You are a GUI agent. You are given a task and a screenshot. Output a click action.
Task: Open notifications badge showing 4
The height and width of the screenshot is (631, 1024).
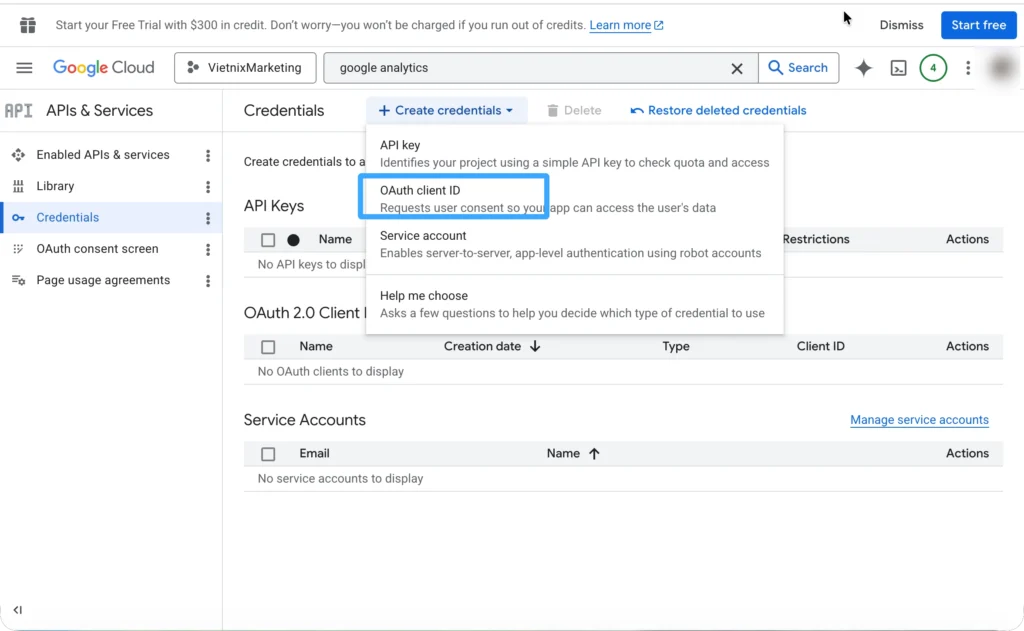coord(933,68)
